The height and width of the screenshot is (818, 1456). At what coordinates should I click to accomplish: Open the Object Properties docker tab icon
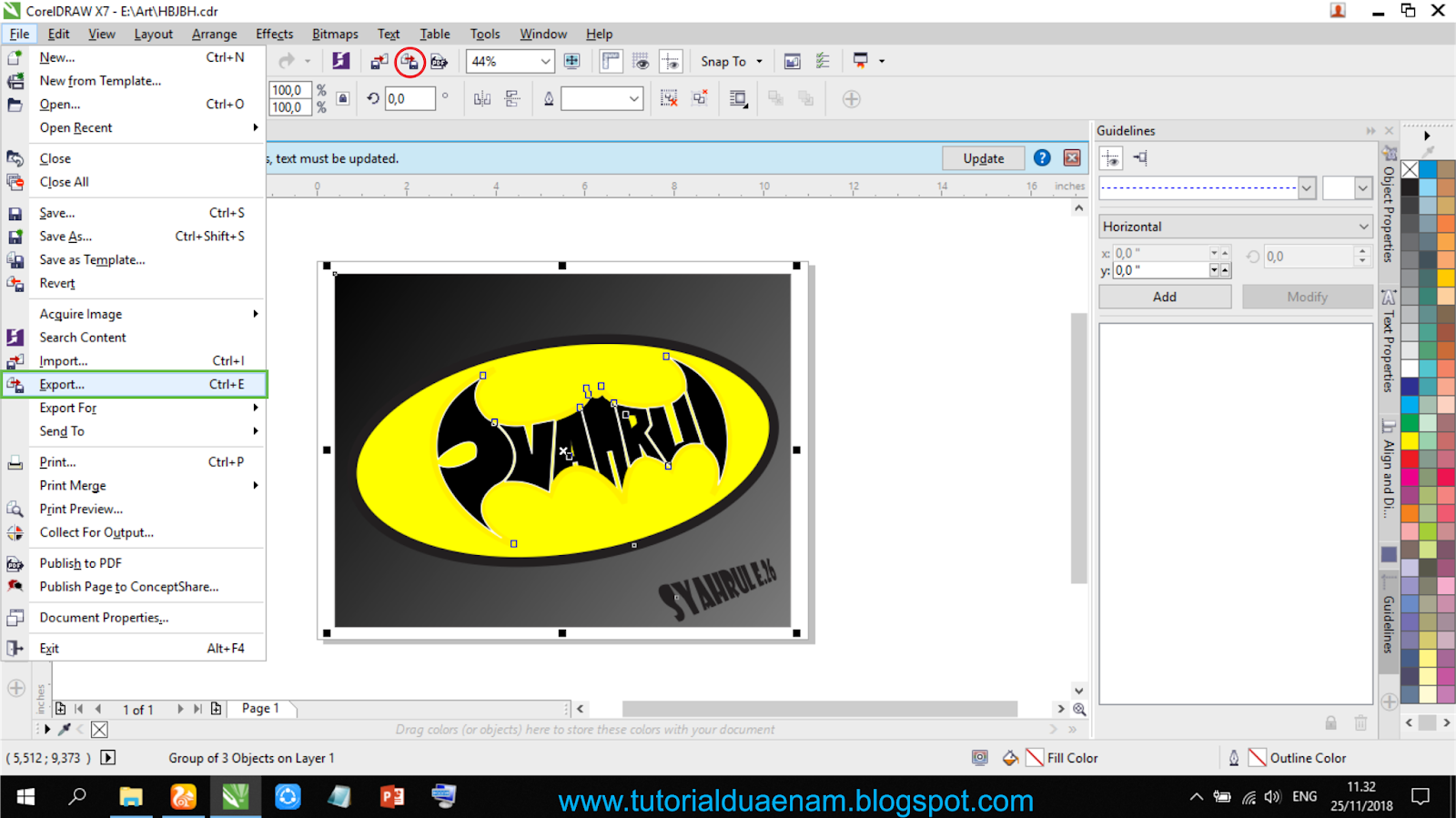click(1389, 154)
